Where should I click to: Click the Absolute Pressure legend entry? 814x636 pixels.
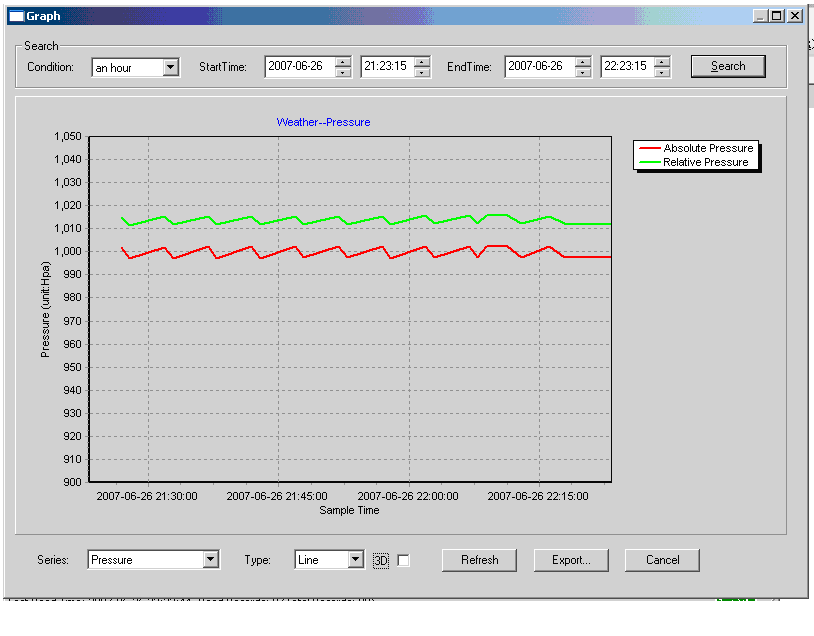(696, 148)
